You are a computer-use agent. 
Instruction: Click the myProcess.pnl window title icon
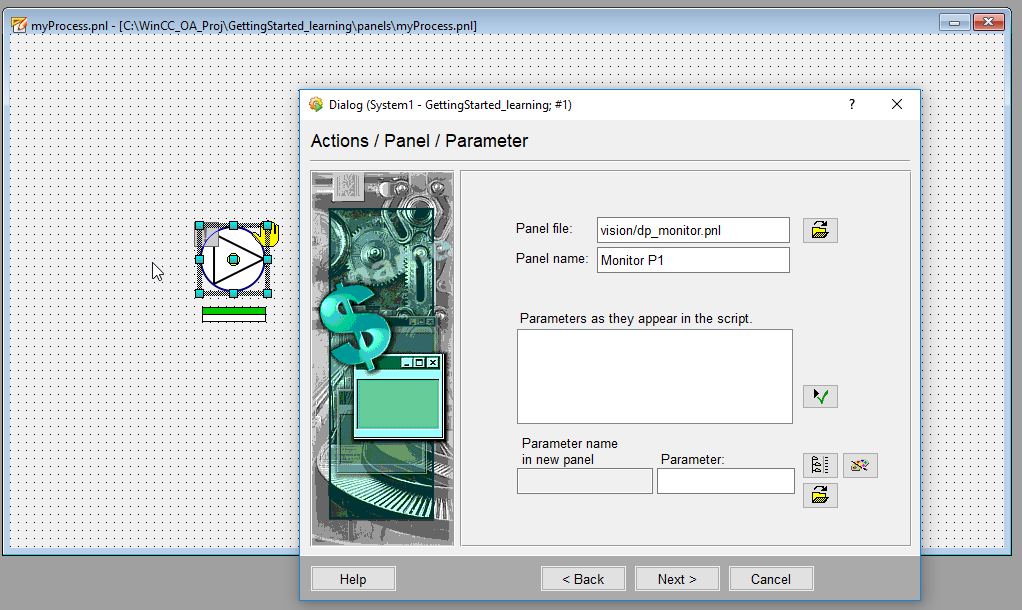pos(18,25)
